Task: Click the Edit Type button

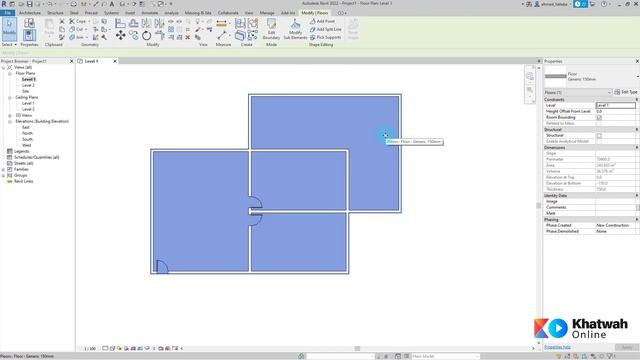Action: pos(626,92)
